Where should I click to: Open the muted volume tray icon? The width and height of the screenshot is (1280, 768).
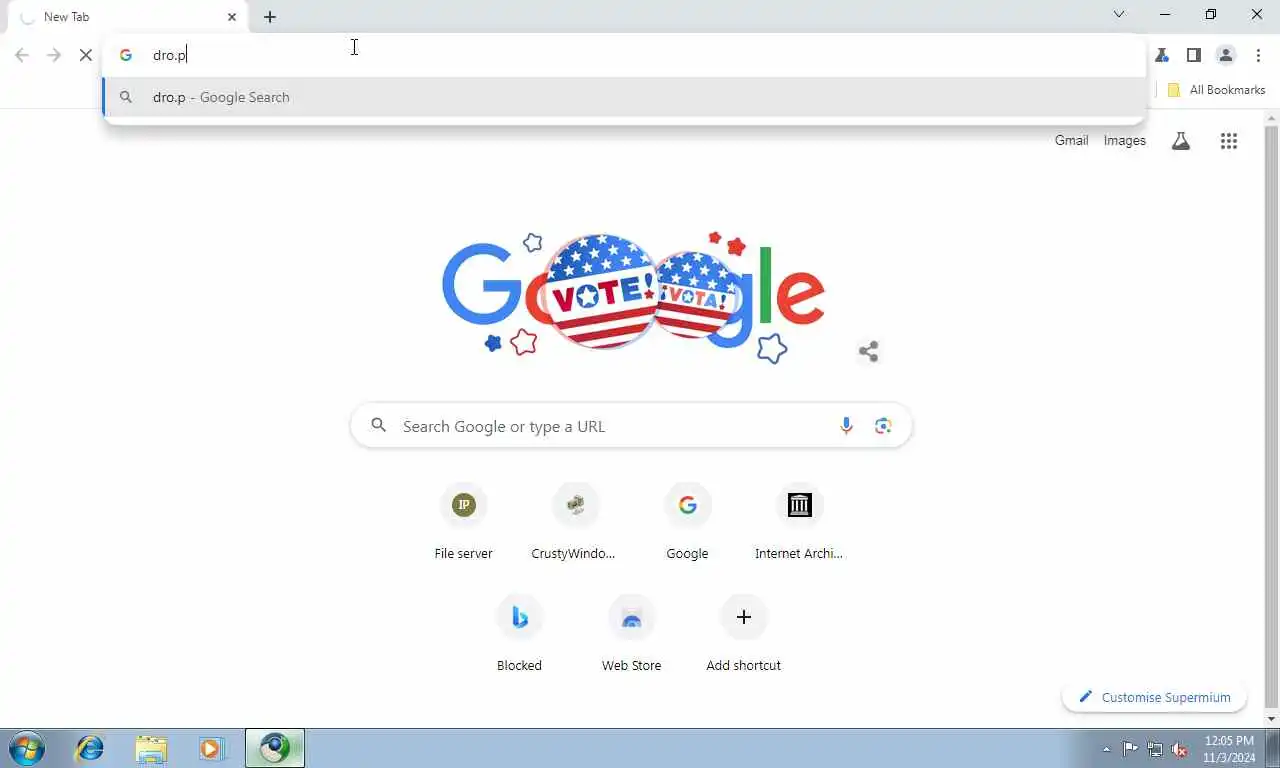tap(1179, 749)
